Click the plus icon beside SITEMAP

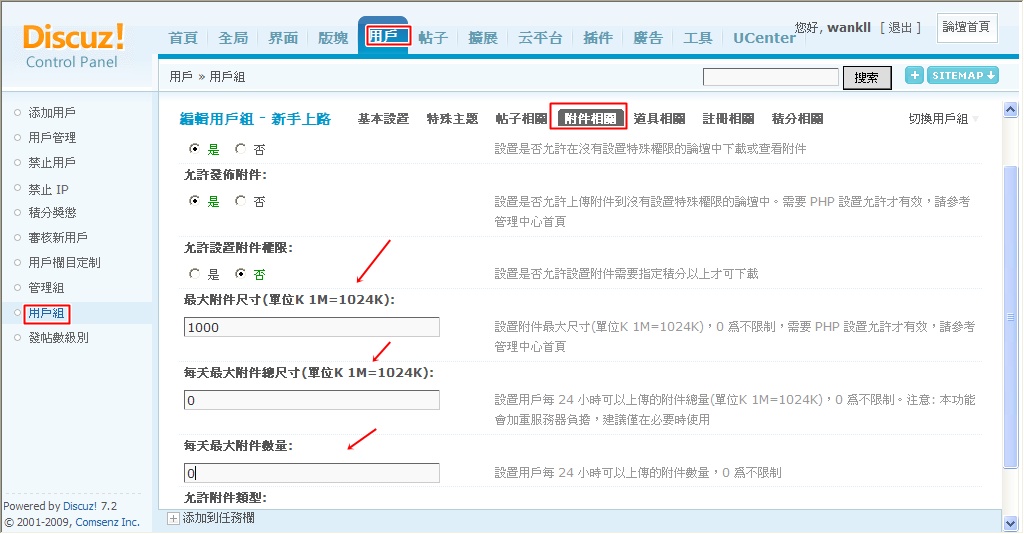pyautogui.click(x=914, y=76)
